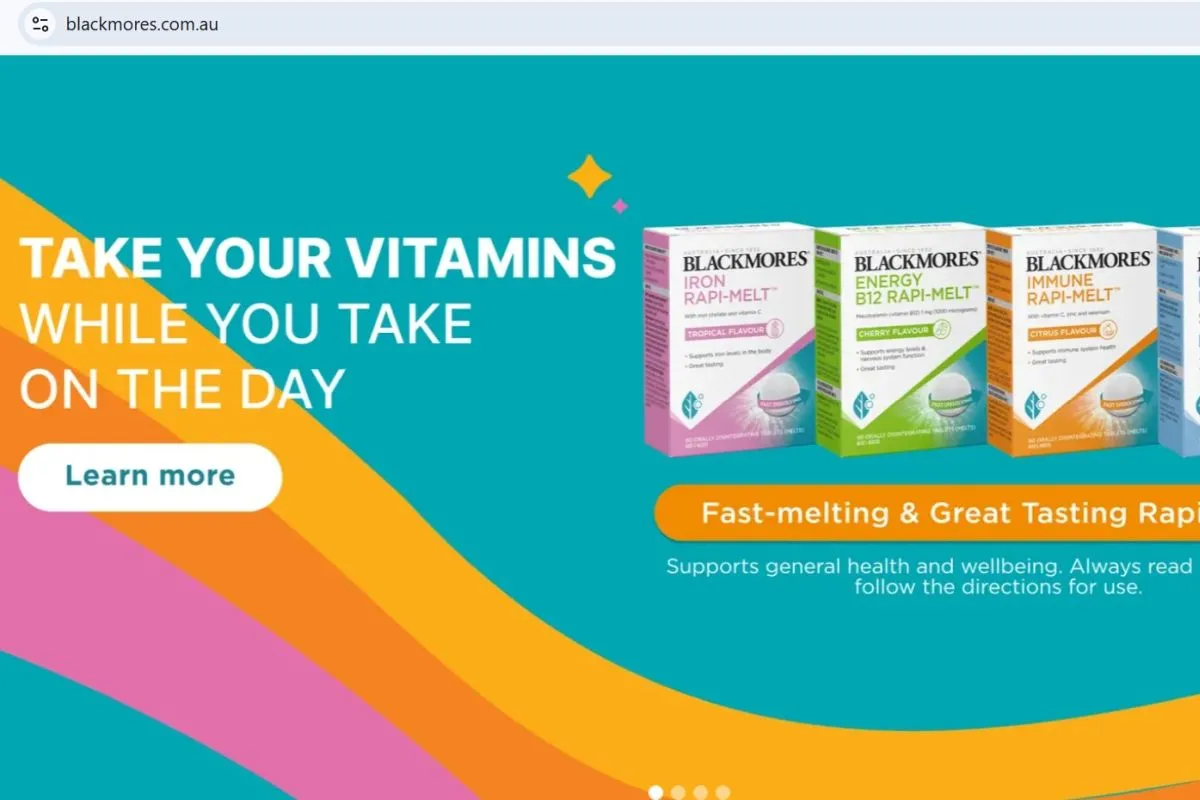Viewport: 1200px width, 800px height.
Task: Click the partially visible blue product box
Action: 1179,340
